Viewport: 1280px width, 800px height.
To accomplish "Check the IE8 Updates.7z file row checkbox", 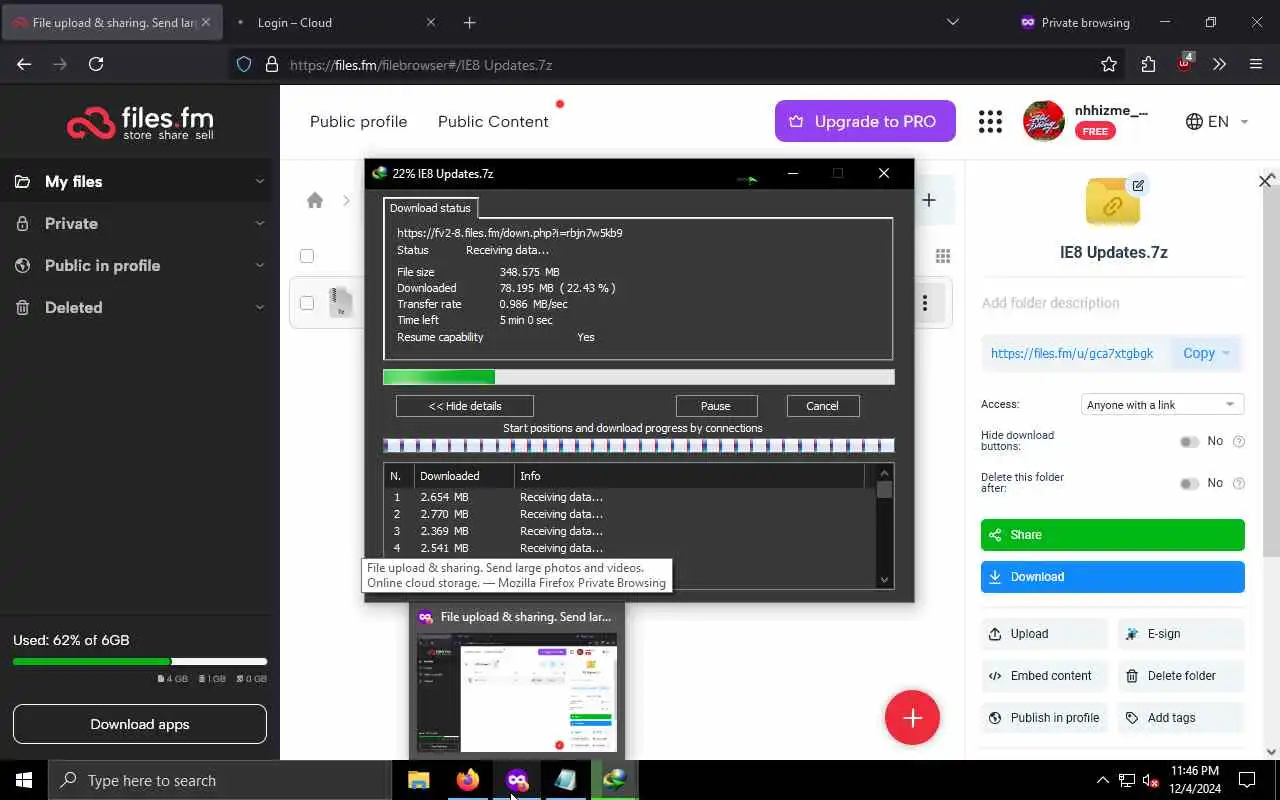I will (307, 303).
